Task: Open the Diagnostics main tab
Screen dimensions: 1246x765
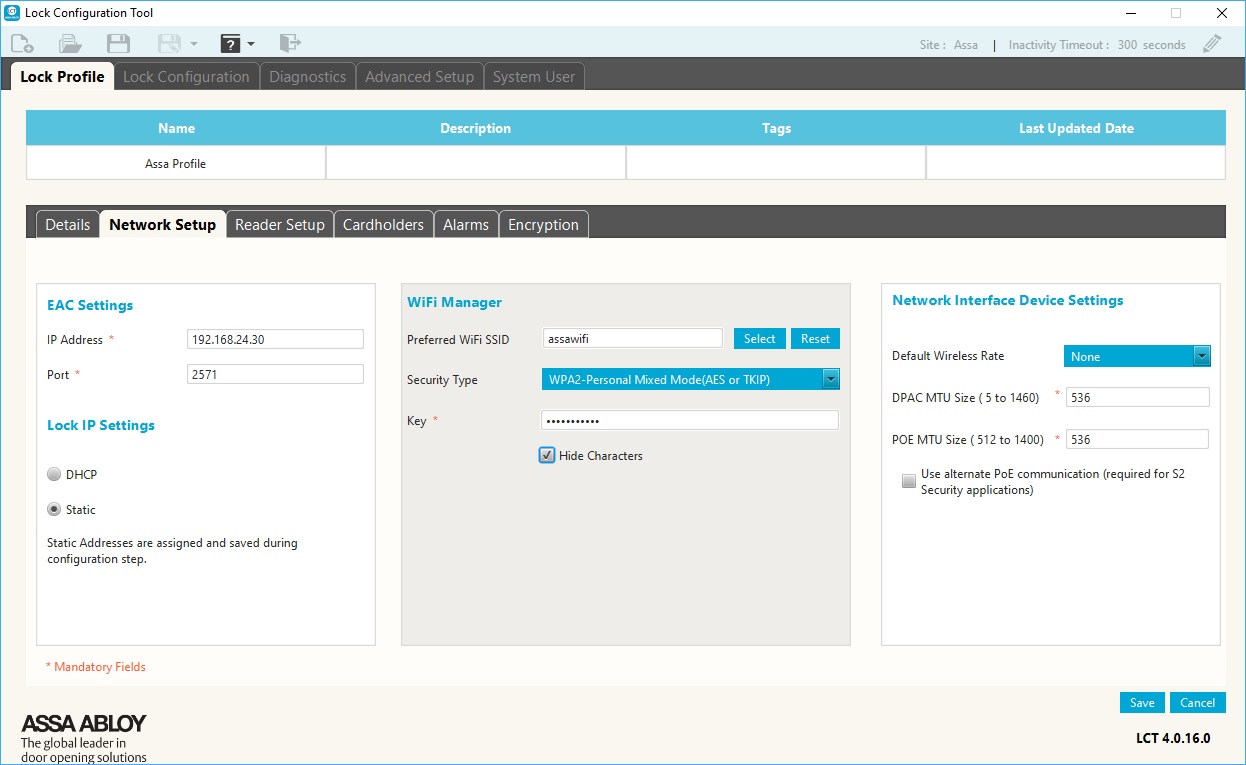Action: click(307, 77)
